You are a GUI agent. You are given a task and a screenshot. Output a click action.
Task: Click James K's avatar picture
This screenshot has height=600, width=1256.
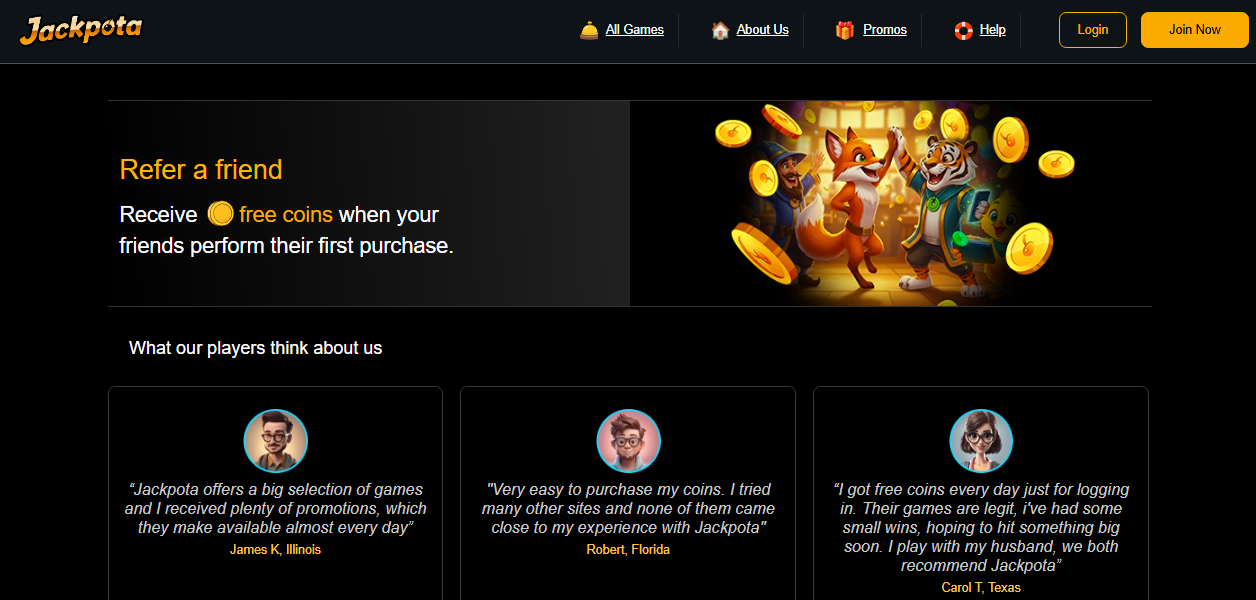[276, 441]
